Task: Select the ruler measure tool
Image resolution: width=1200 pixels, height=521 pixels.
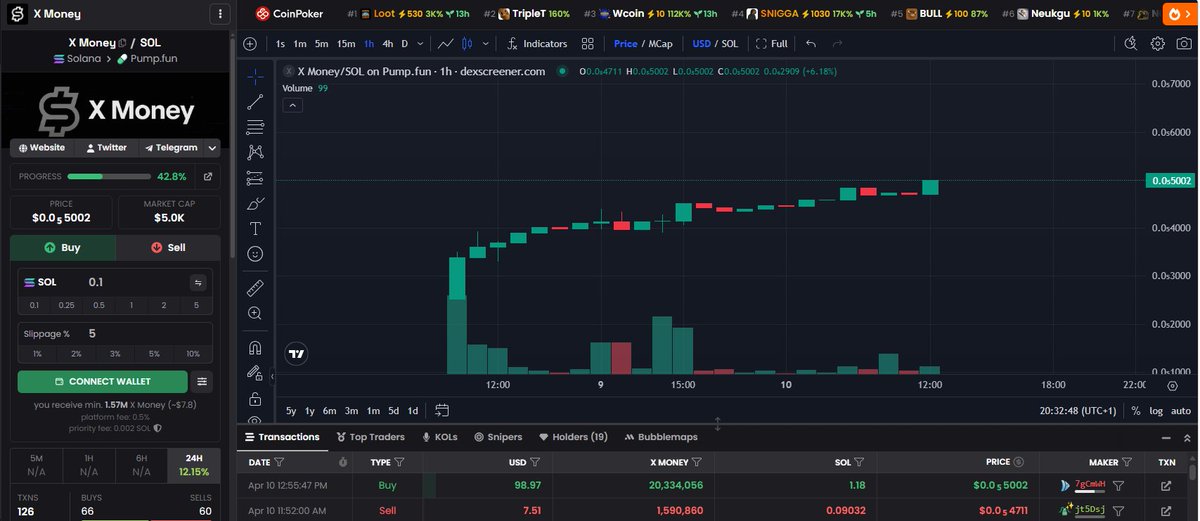Action: click(255, 287)
